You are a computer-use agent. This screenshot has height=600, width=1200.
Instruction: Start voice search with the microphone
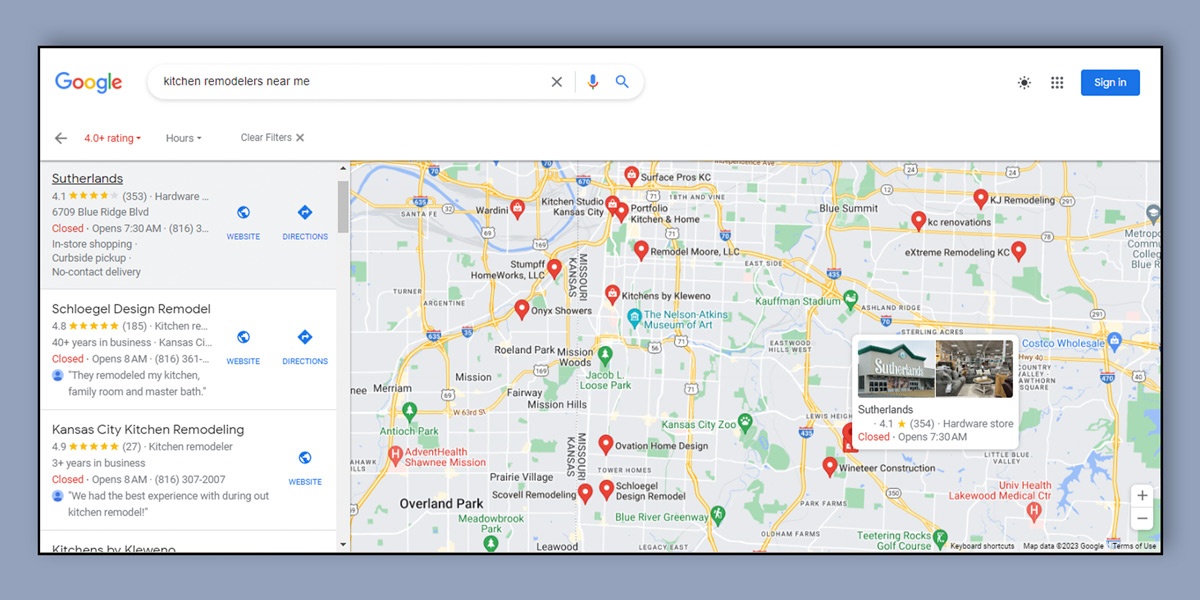tap(593, 82)
